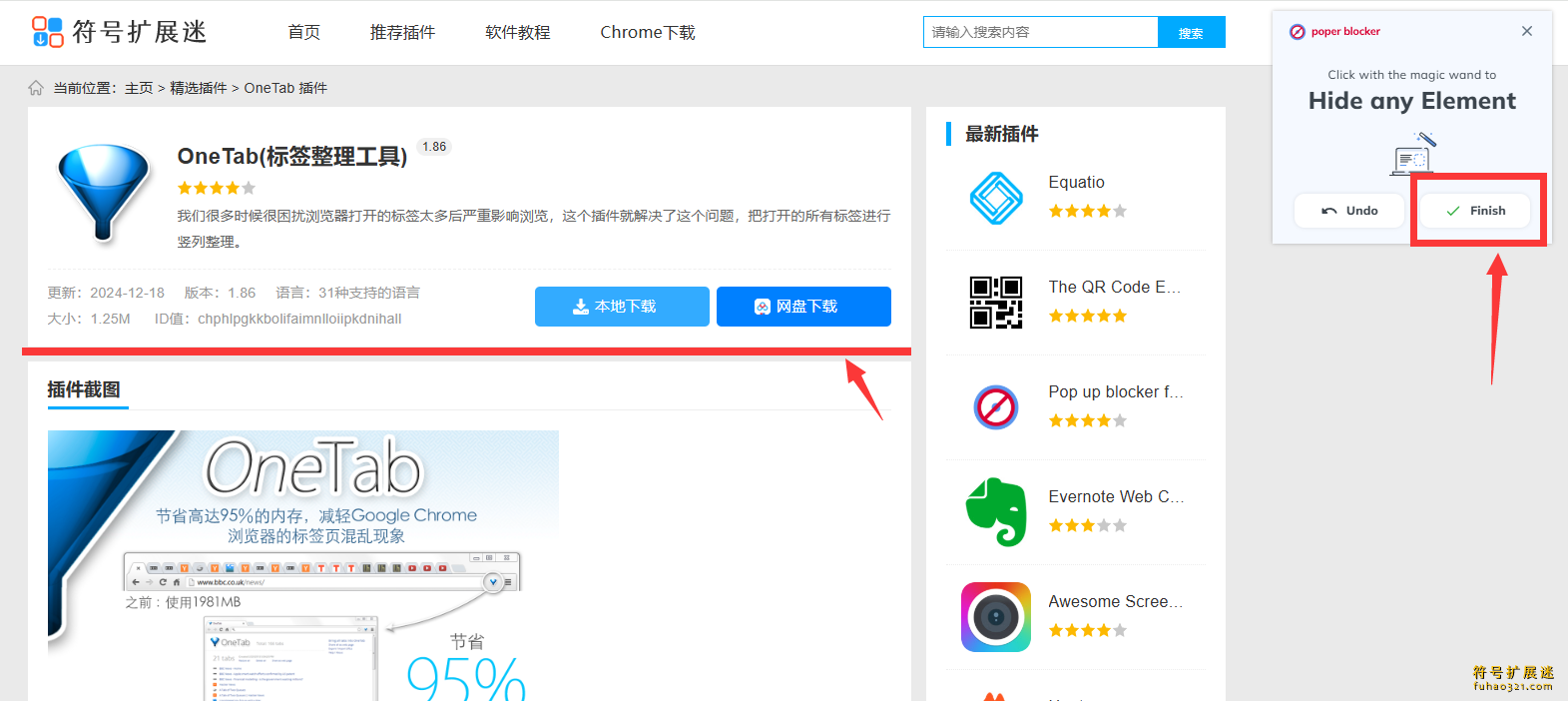Viewport: 1568px width, 701px height.
Task: Click the OneTab blue funnel icon
Action: point(103,192)
